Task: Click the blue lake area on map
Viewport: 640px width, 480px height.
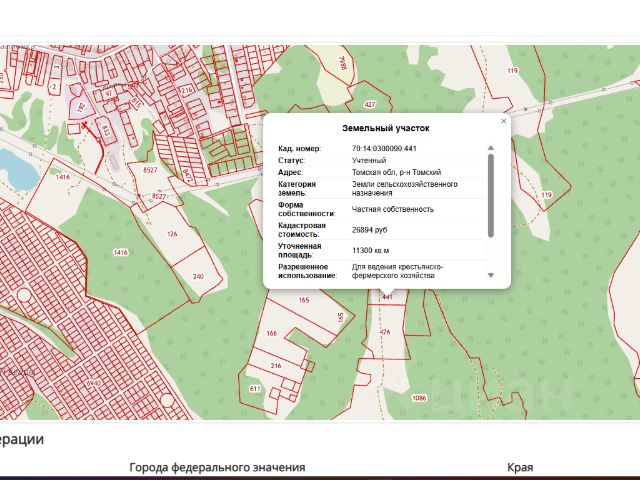Action: pyautogui.click(x=16, y=169)
